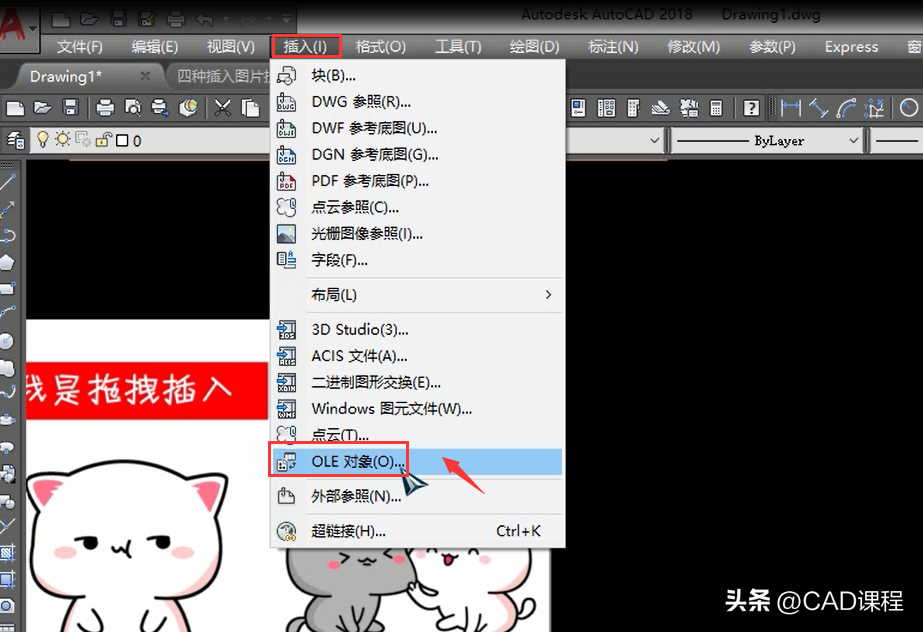Select the Circle draw tool
This screenshot has width=923, height=632.
click(x=7, y=341)
